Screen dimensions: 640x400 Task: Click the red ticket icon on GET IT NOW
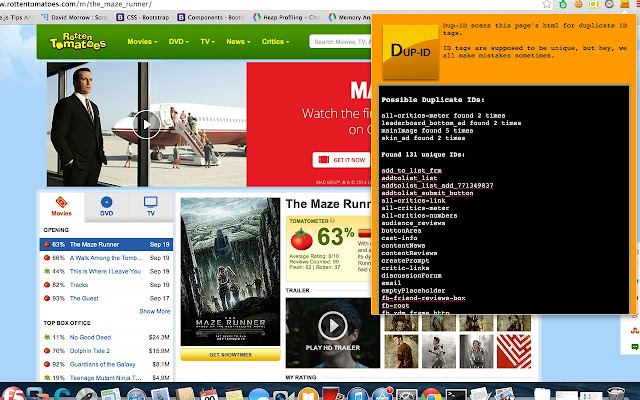pos(324,160)
